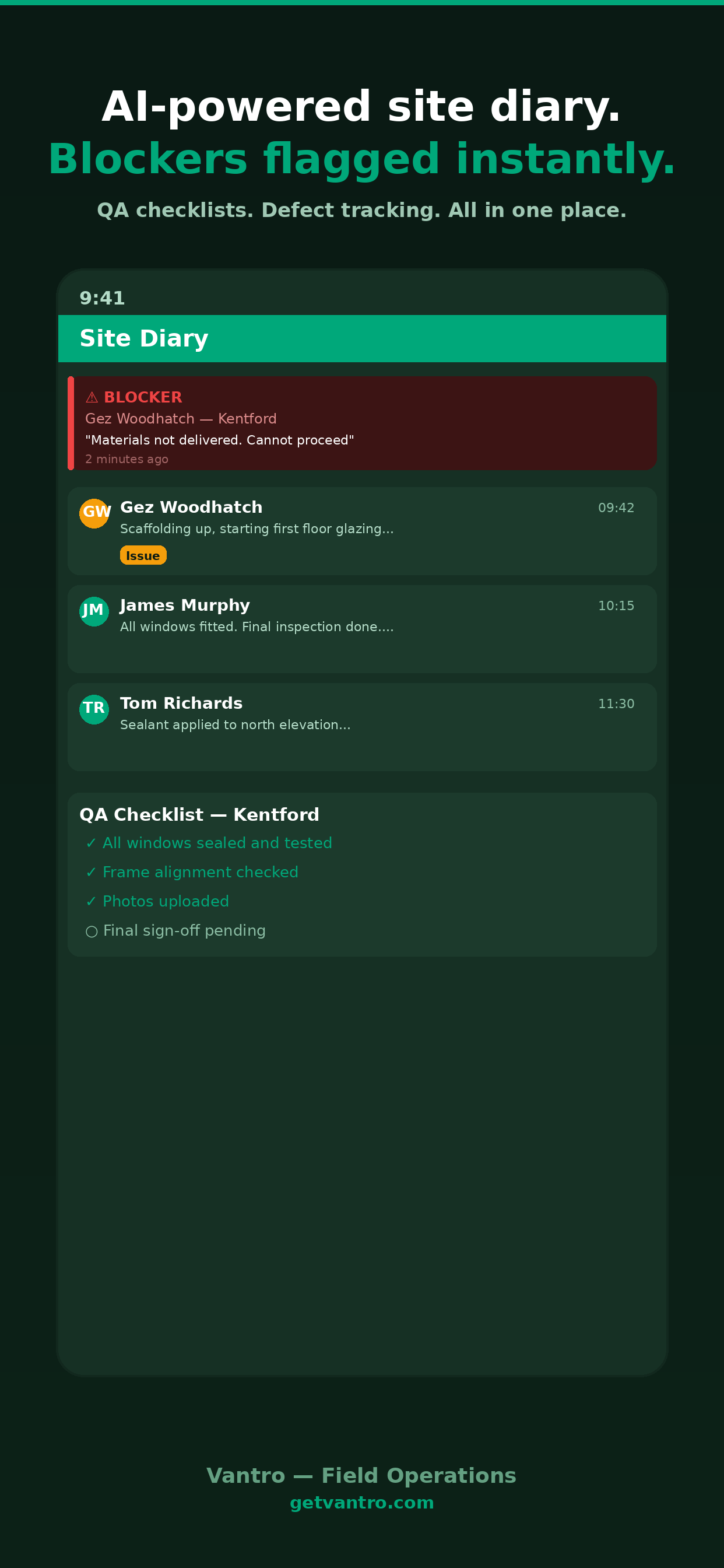Toggle 'Frame alignment checked' checkmark

coord(92,872)
